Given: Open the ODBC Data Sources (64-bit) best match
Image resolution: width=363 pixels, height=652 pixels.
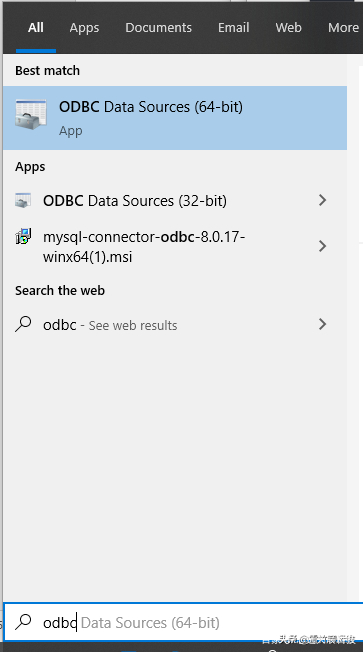Looking at the screenshot, I should pyautogui.click(x=175, y=118).
